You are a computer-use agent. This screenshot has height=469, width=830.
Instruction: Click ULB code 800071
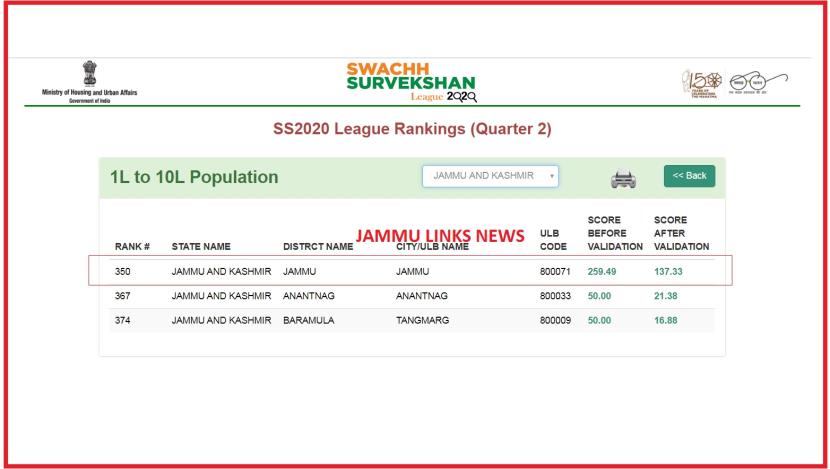(x=555, y=272)
